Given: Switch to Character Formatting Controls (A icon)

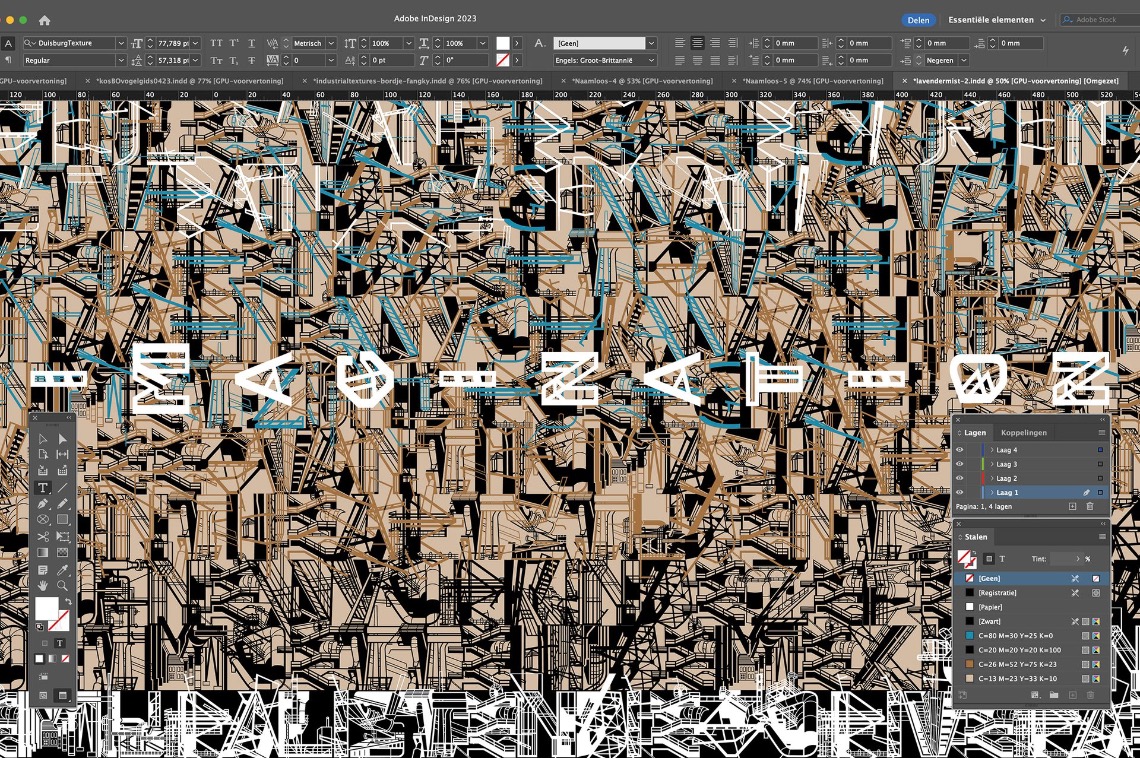Looking at the screenshot, I should click(8, 43).
